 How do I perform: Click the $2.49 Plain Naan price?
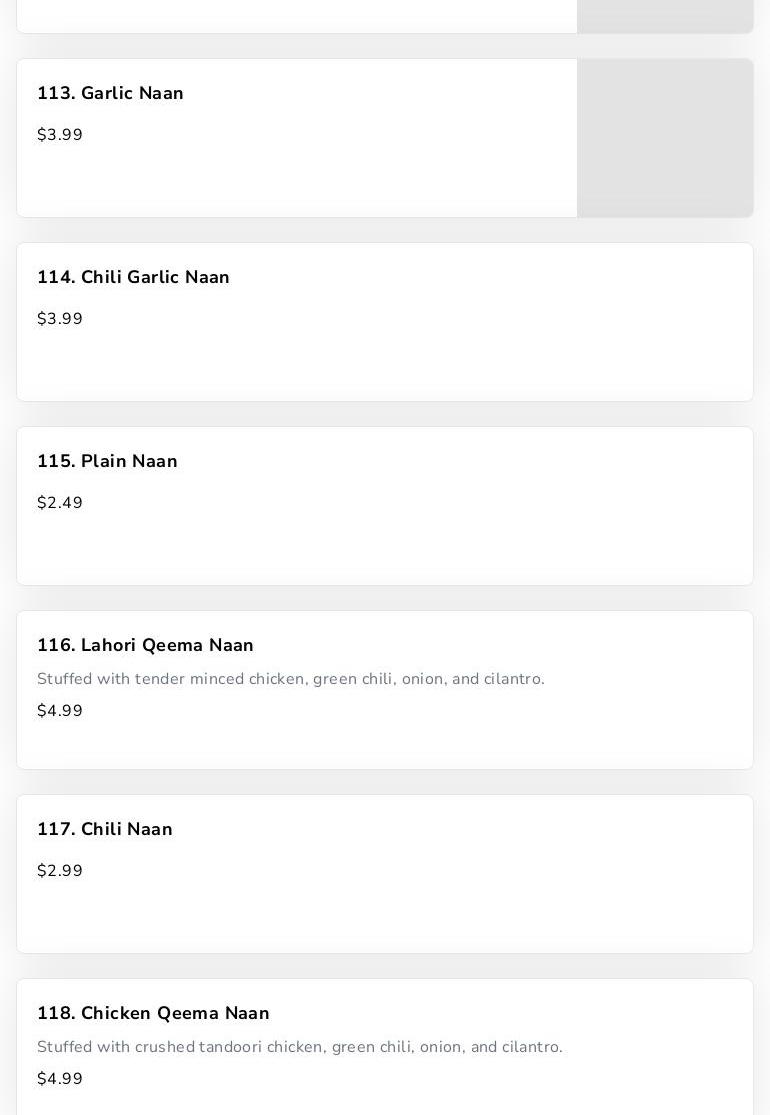click(x=60, y=503)
